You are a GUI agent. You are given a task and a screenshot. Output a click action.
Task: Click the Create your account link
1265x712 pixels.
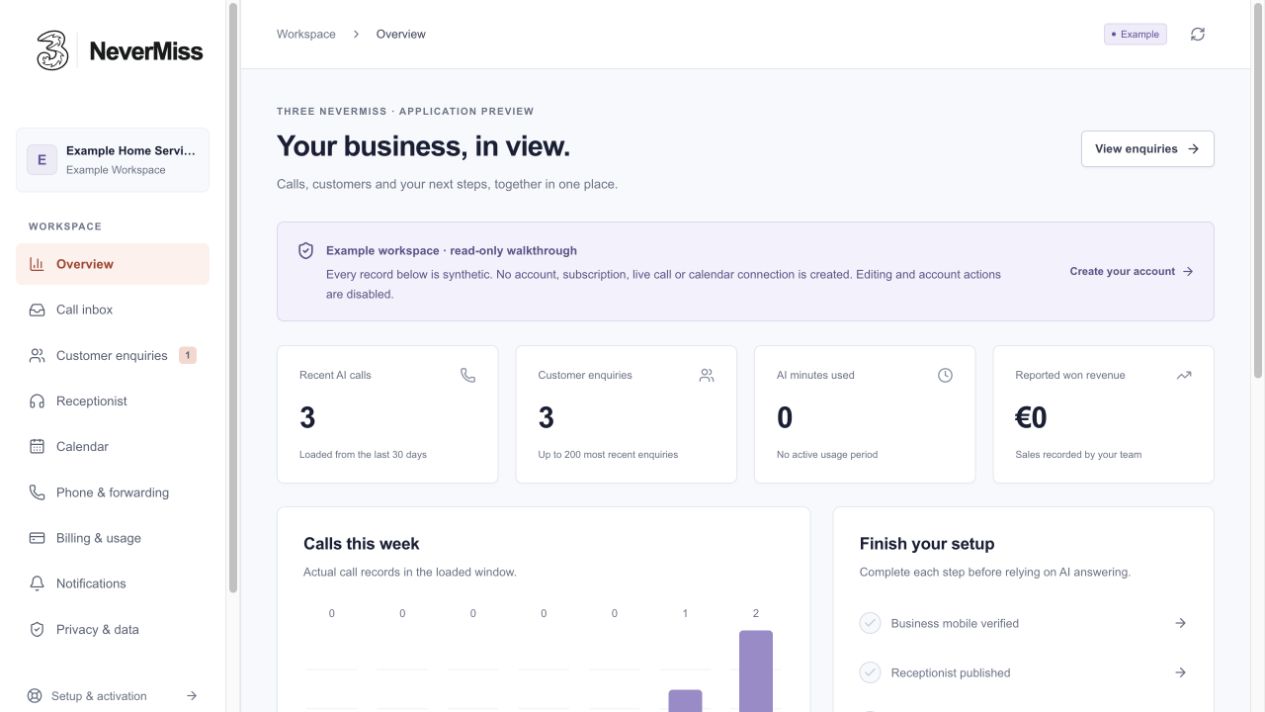1131,271
